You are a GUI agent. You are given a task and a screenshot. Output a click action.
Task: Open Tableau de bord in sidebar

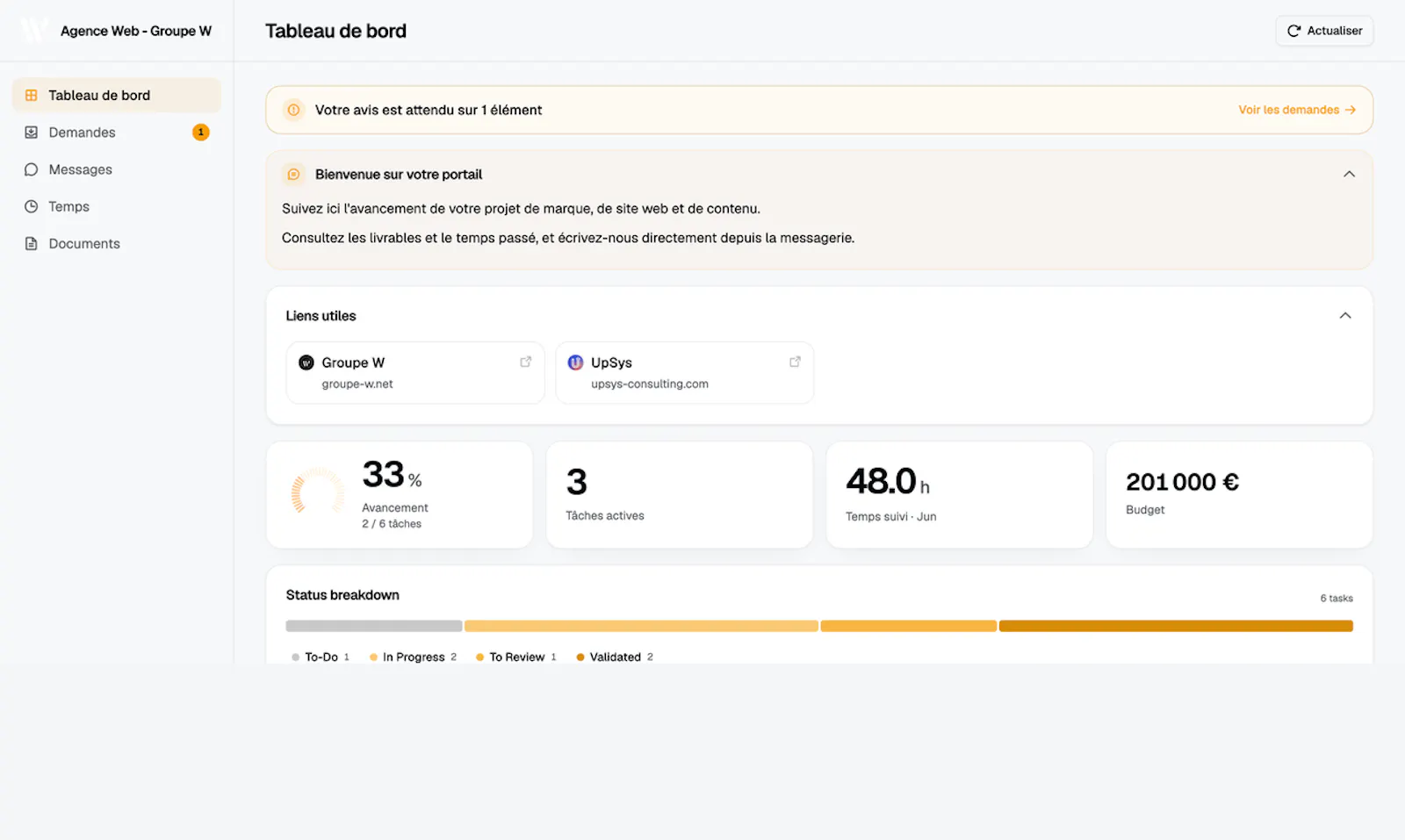117,96
